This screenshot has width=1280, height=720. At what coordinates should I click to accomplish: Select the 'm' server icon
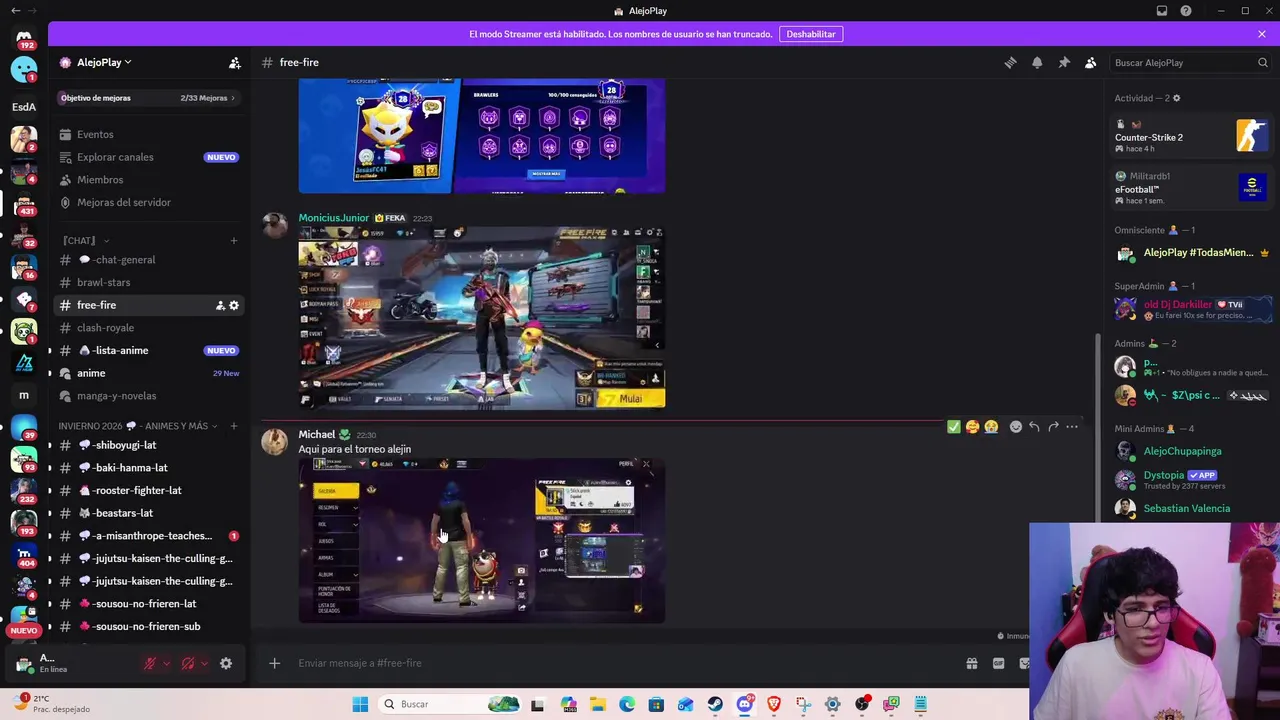(24, 395)
